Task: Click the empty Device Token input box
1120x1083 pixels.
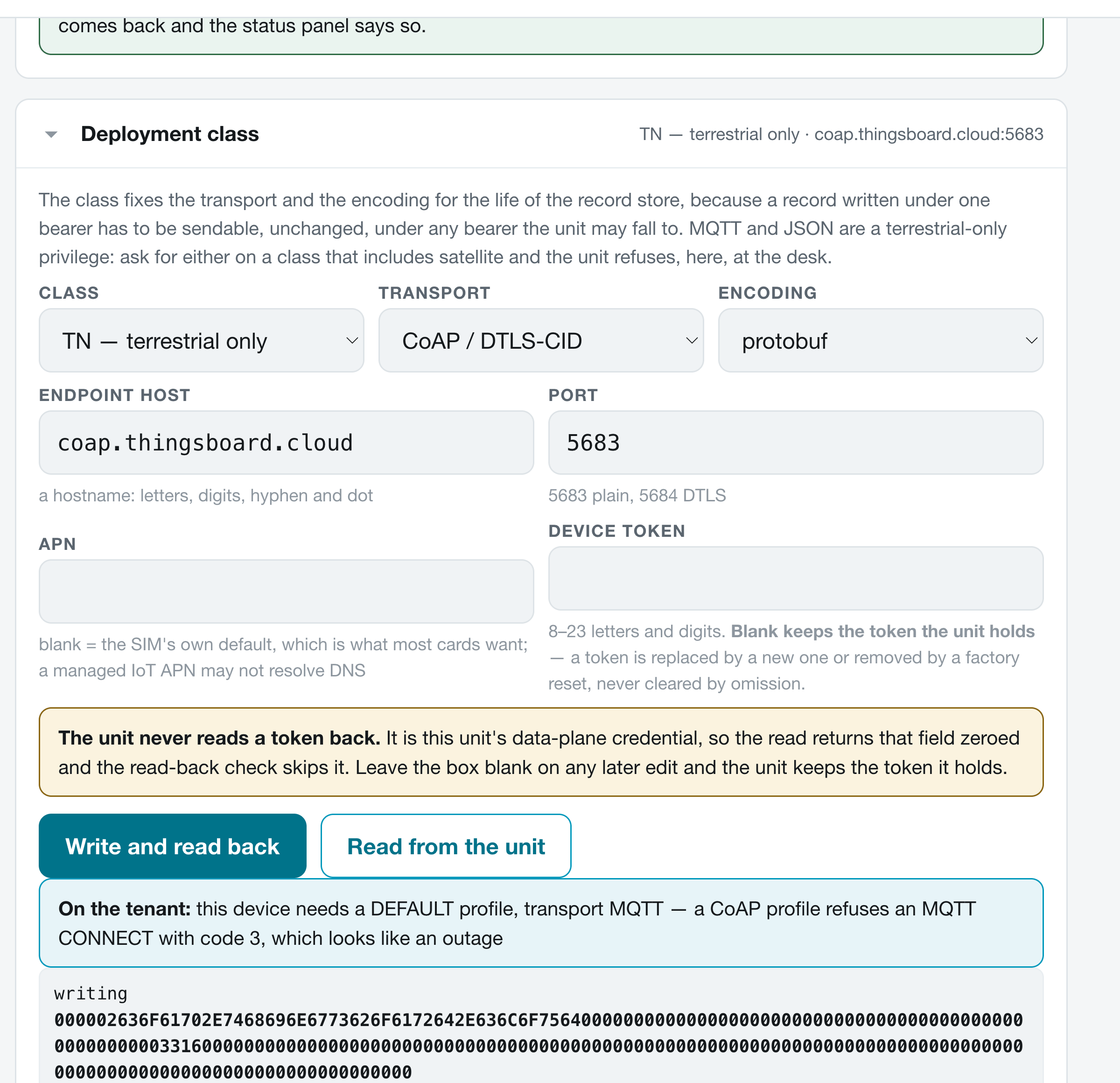Action: pos(795,578)
